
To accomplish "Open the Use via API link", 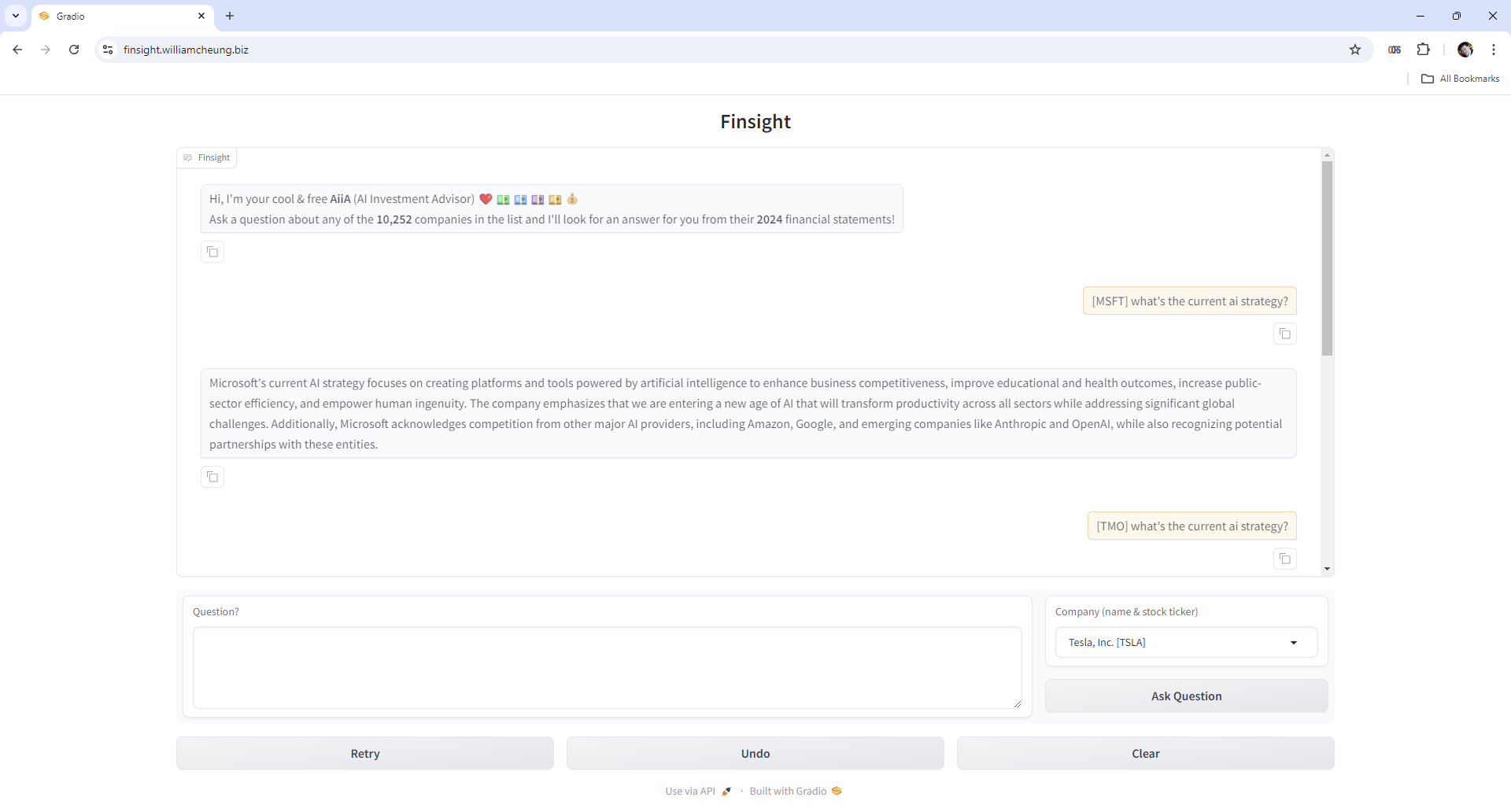I will pyautogui.click(x=689, y=791).
